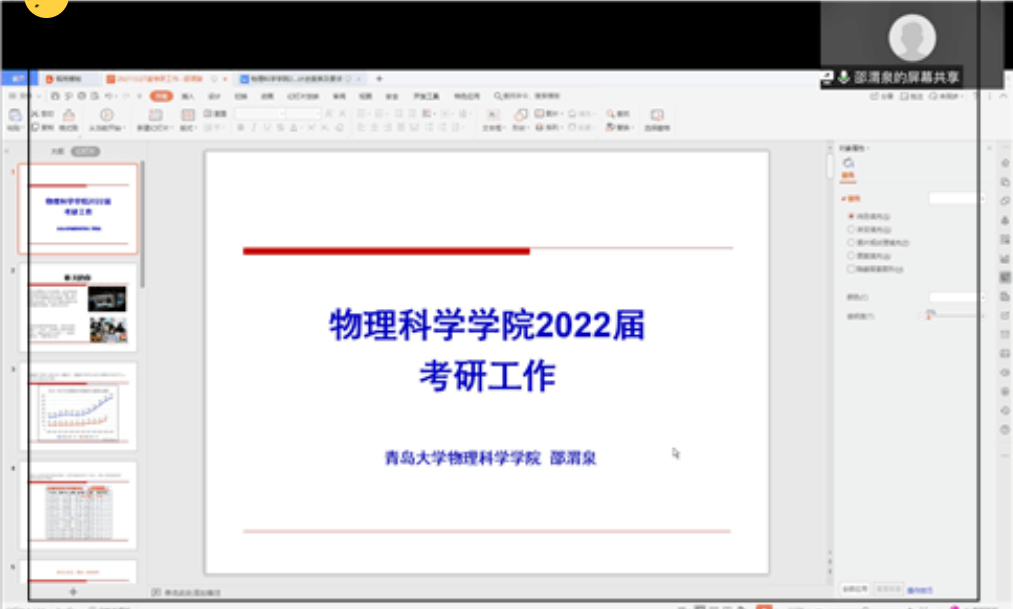Screen dimensions: 1013x609
Task: Click the Format Painter icon in ribbon
Action: pyautogui.click(x=68, y=120)
